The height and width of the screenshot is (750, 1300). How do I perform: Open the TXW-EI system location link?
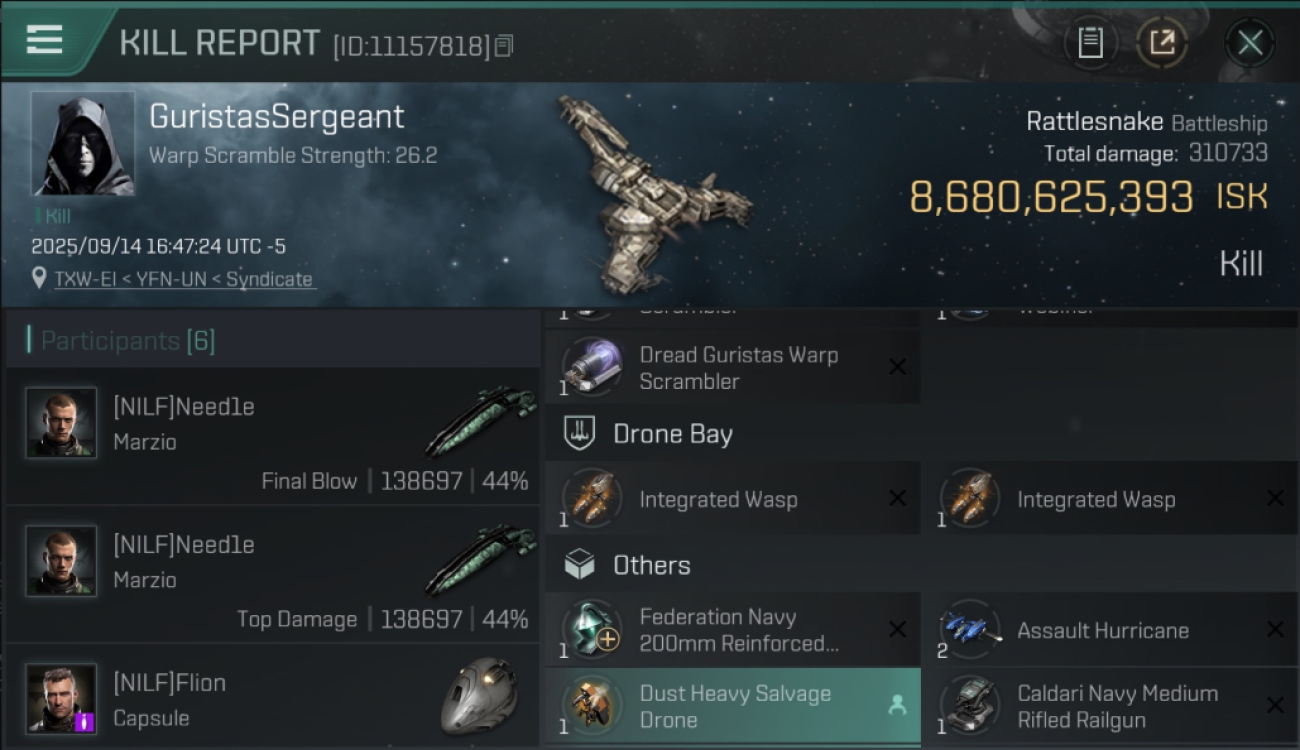pyautogui.click(x=84, y=280)
